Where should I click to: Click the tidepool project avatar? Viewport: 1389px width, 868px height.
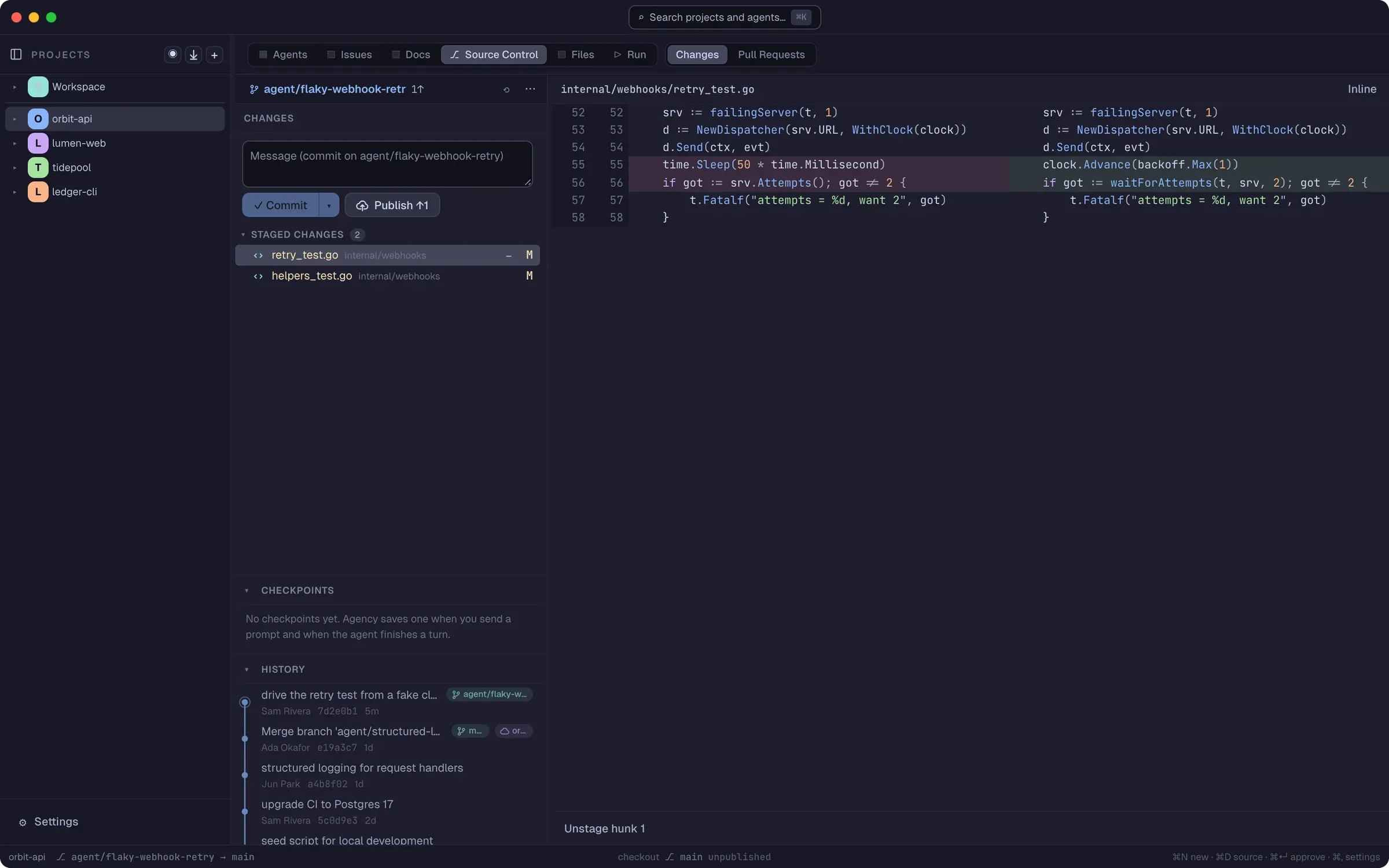click(x=38, y=167)
